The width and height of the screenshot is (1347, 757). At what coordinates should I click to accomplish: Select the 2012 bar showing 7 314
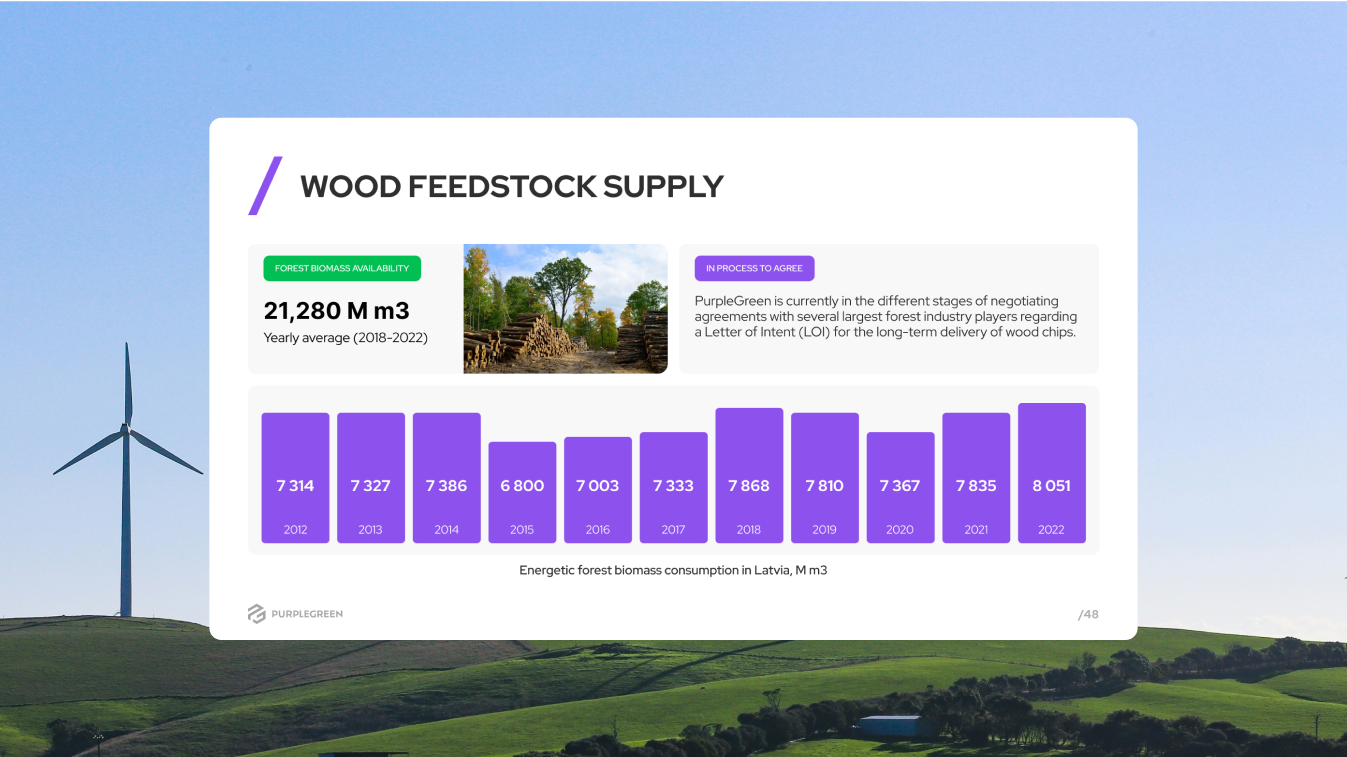(295, 478)
